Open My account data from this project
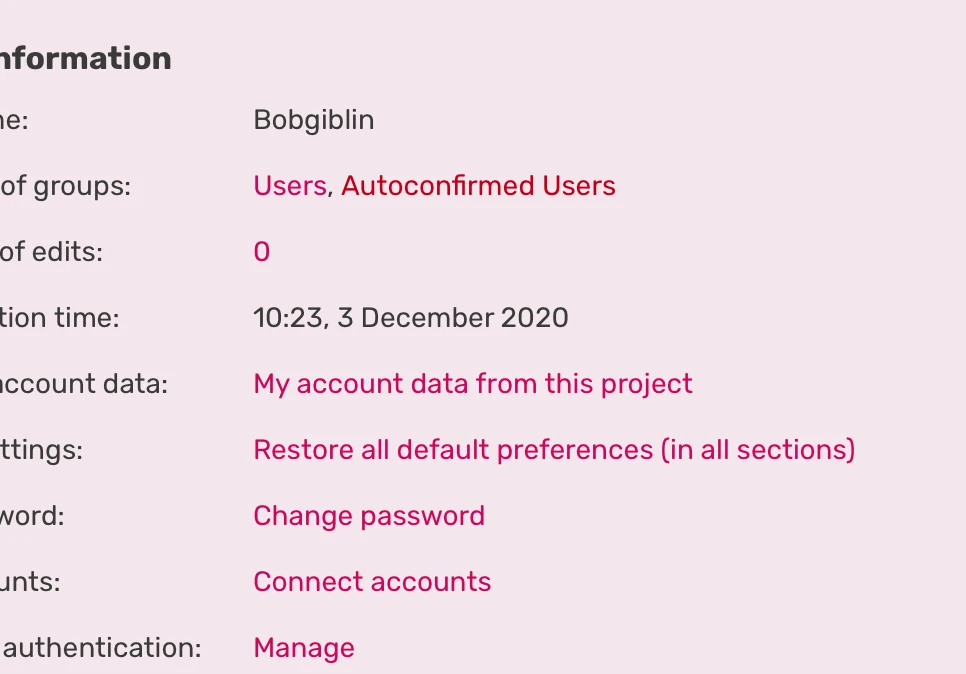 [x=472, y=384]
